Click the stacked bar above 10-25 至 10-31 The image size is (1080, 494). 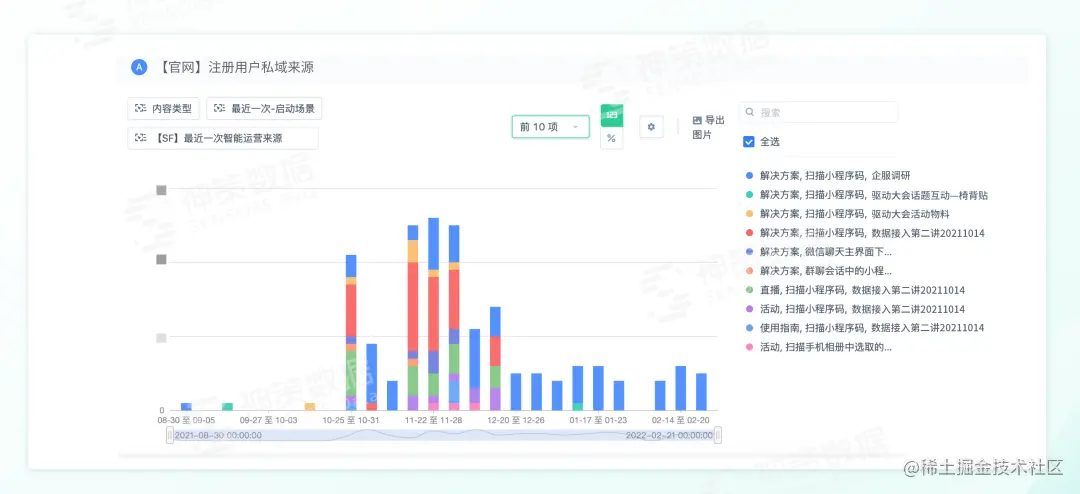351,333
